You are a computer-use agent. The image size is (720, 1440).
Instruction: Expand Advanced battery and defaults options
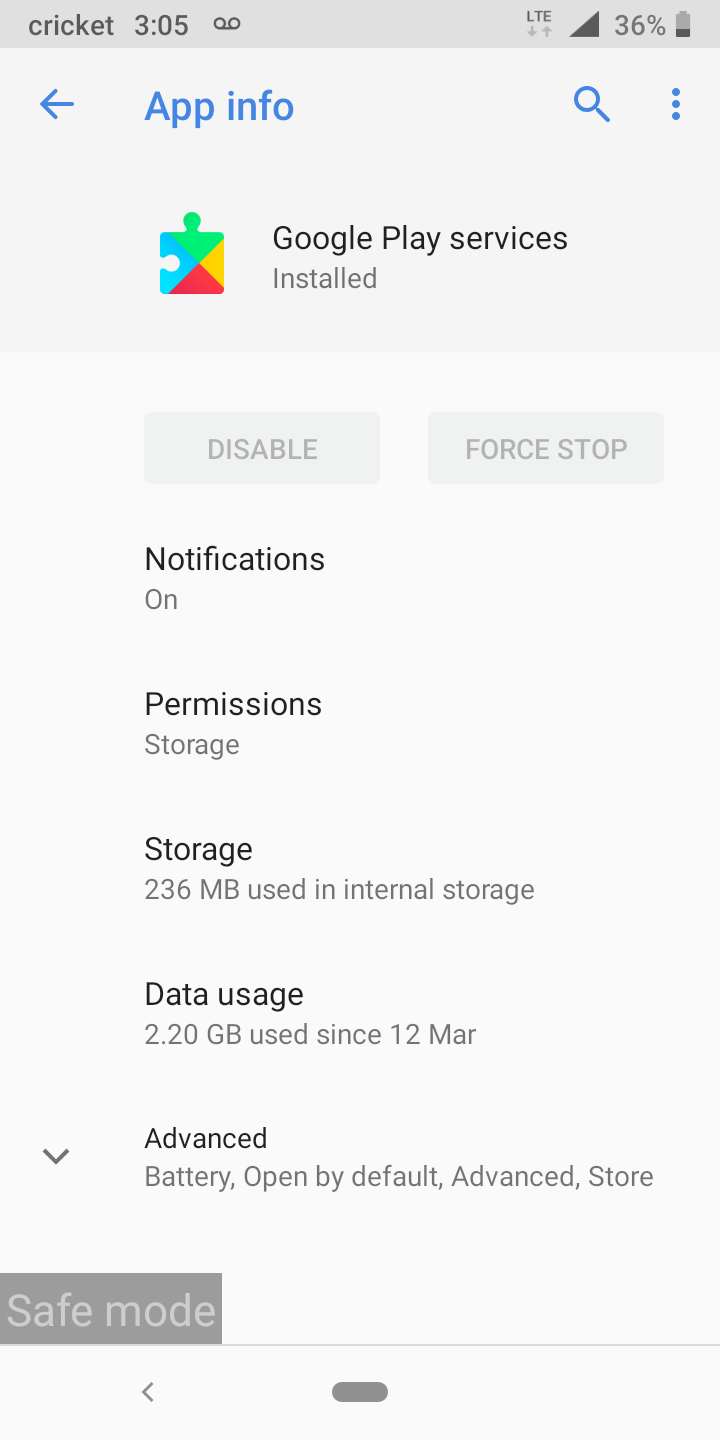tap(398, 1157)
